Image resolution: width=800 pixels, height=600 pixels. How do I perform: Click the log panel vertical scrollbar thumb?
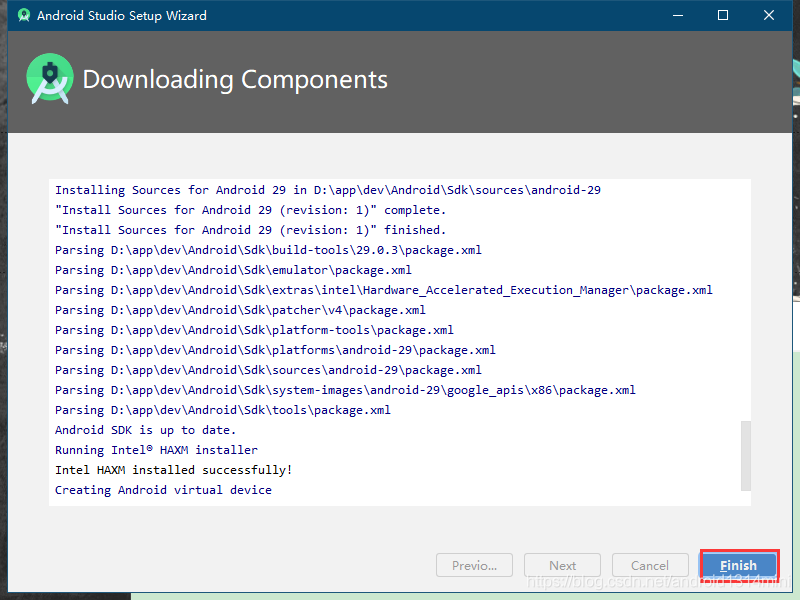[x=745, y=456]
